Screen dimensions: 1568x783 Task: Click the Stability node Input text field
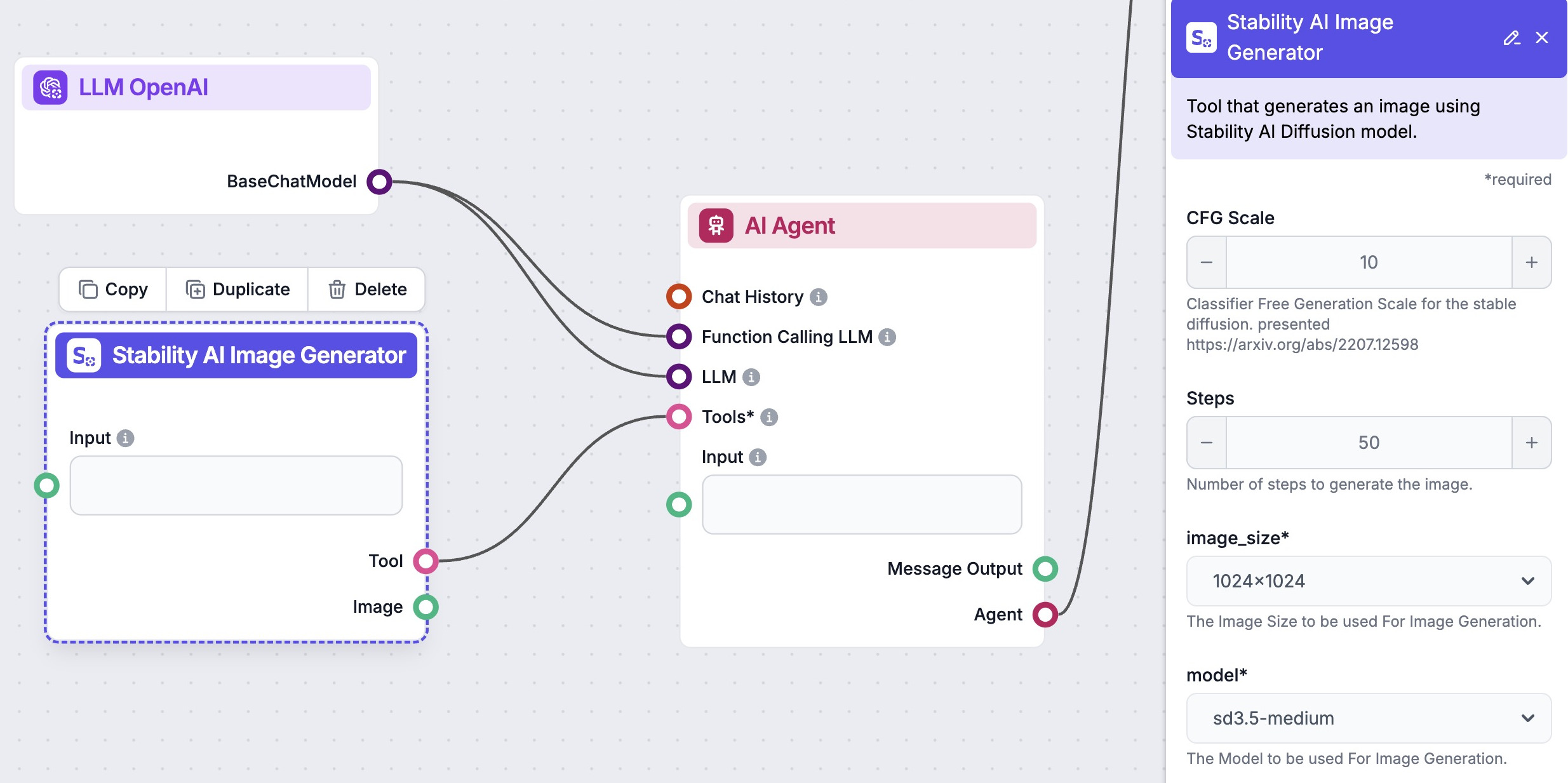click(x=236, y=485)
